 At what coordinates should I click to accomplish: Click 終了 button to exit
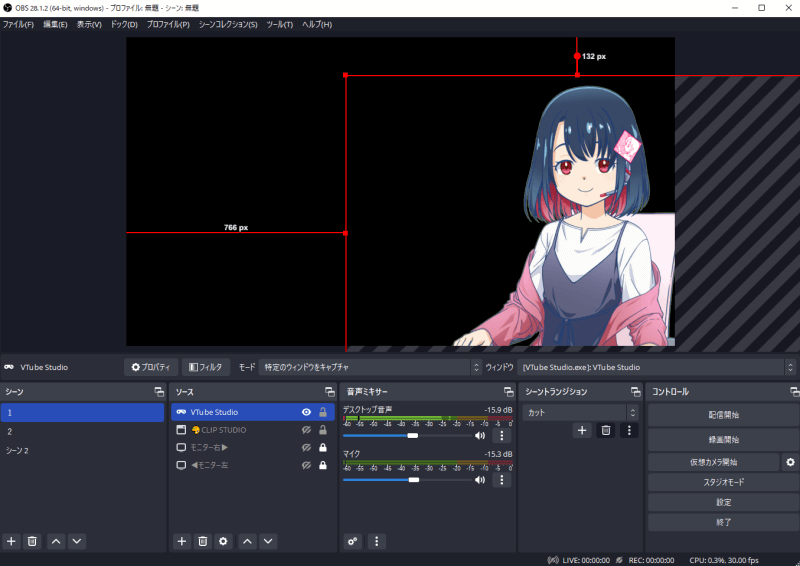pos(723,522)
